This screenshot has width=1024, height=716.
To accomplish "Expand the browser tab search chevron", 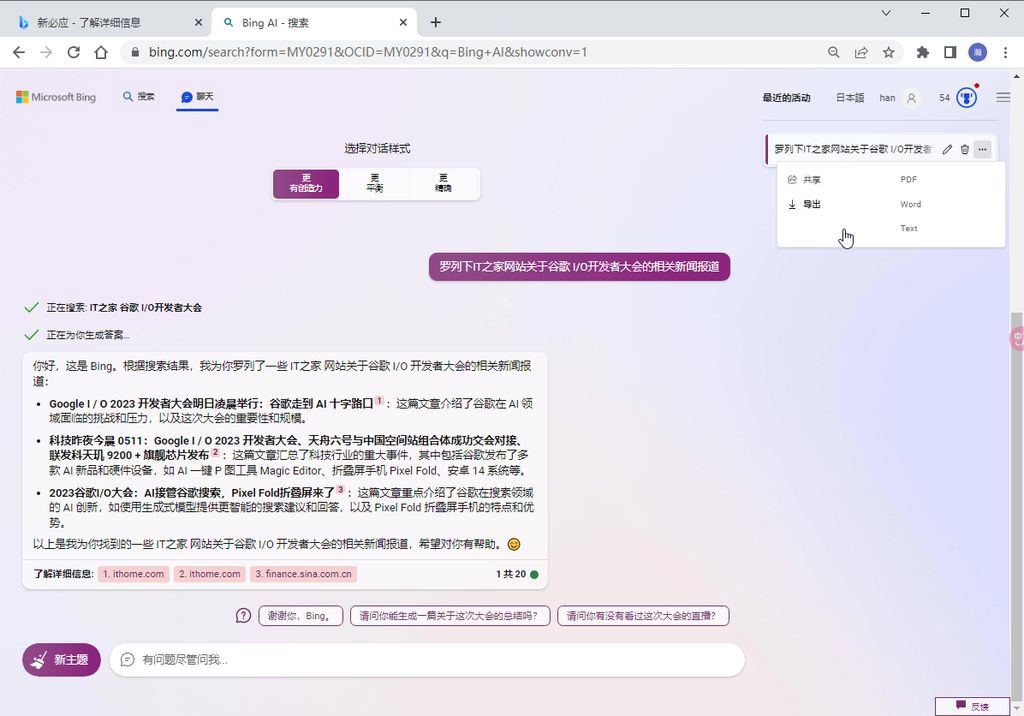I will tap(884, 13).
